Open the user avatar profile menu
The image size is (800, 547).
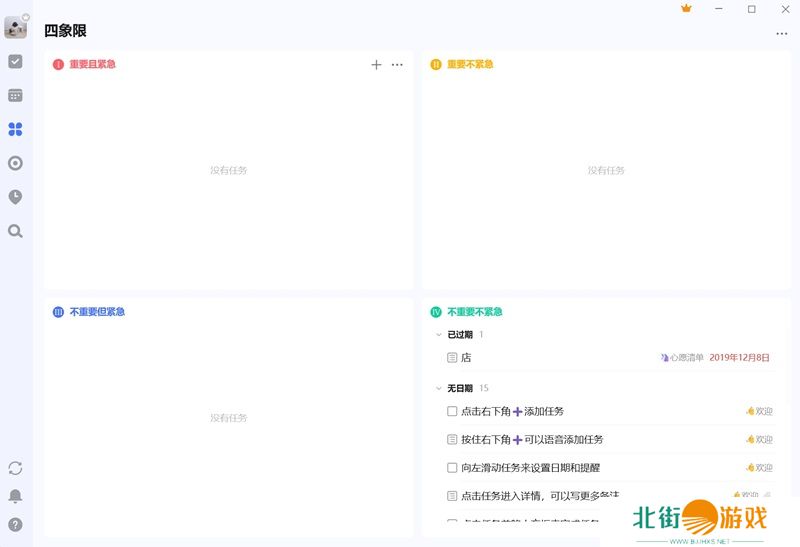15,27
